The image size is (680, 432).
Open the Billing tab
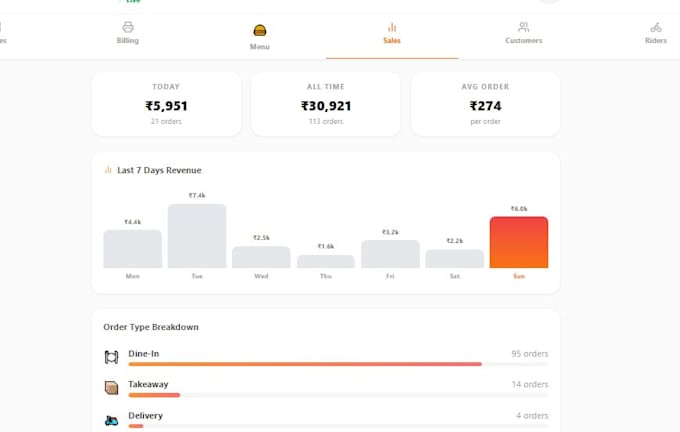pyautogui.click(x=128, y=33)
